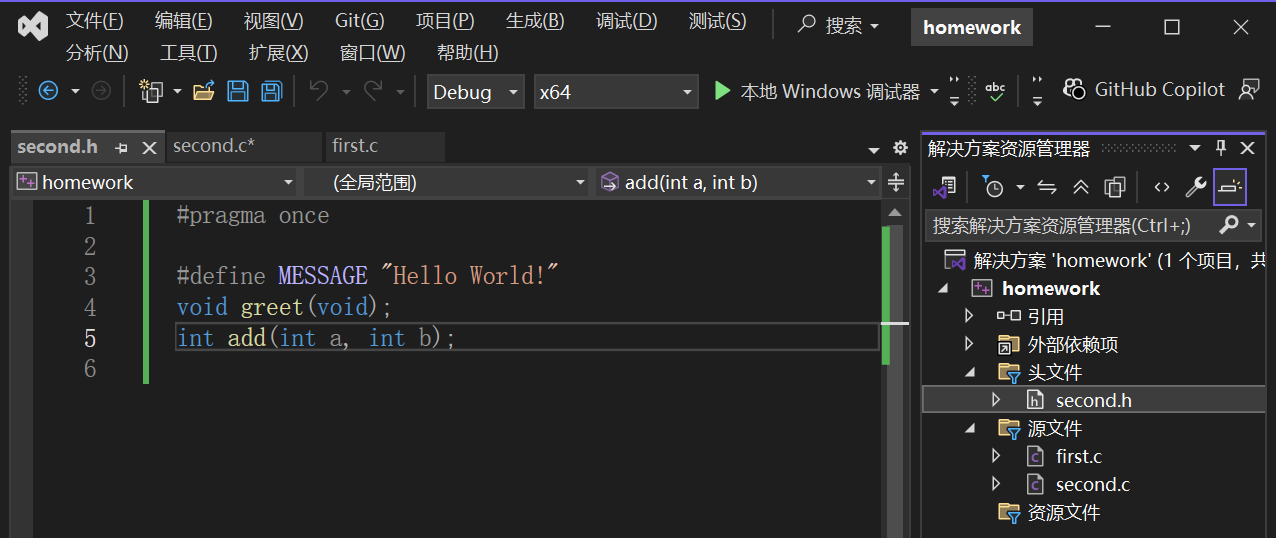Open the x64 platform dropdown
Screen dimensions: 1276x538
(x=615, y=92)
